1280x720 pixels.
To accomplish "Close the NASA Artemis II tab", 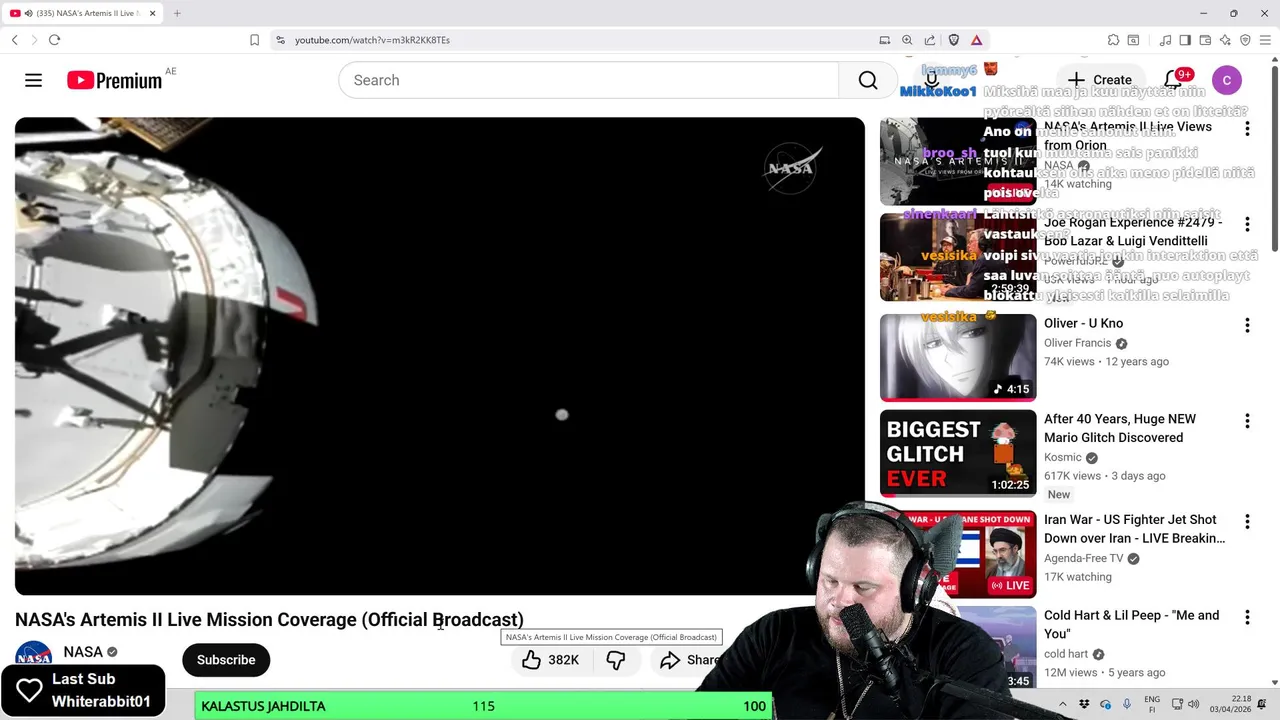I will pyautogui.click(x=150, y=13).
